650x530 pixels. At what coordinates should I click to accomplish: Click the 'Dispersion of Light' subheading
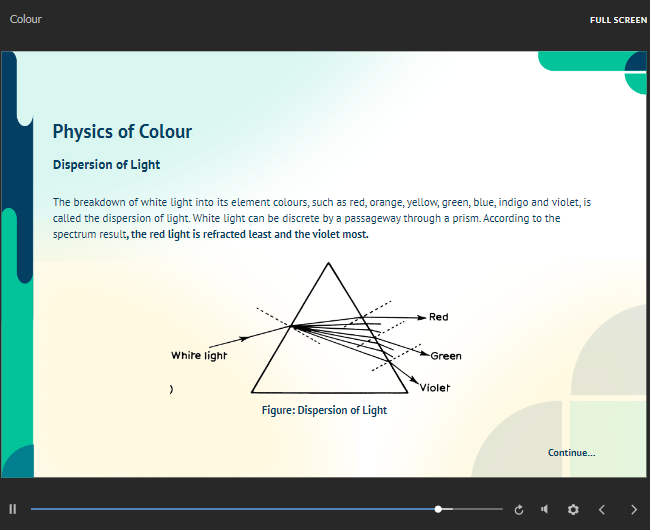106,165
